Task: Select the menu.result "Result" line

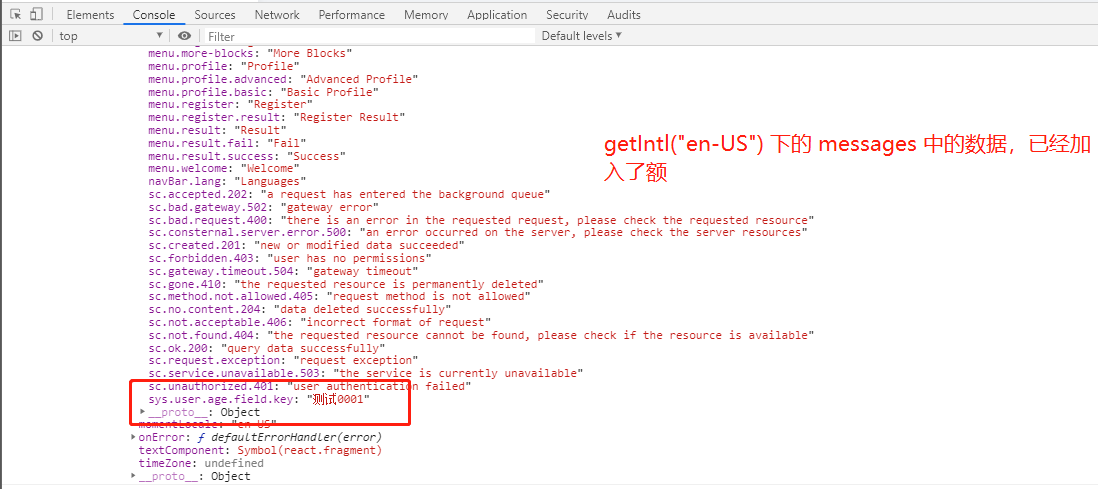Action: [x=217, y=130]
